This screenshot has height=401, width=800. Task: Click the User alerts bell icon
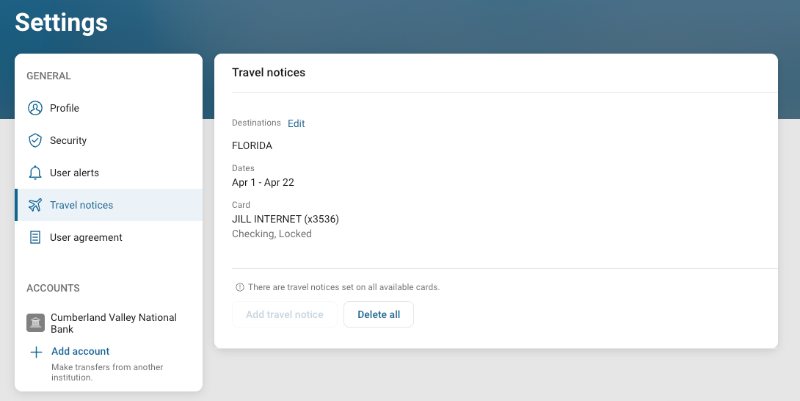(35, 173)
